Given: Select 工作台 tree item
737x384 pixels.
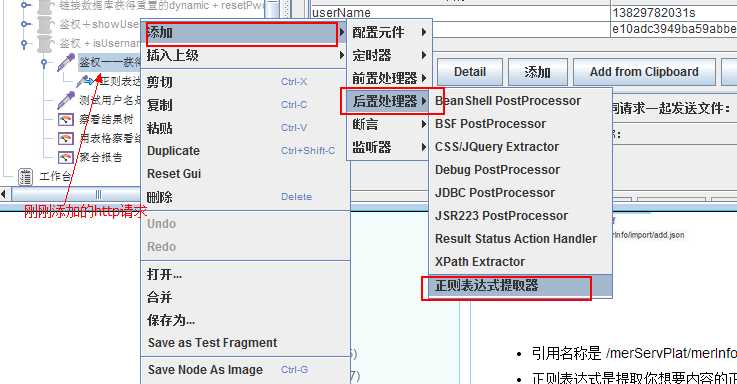Looking at the screenshot, I should pos(55,177).
